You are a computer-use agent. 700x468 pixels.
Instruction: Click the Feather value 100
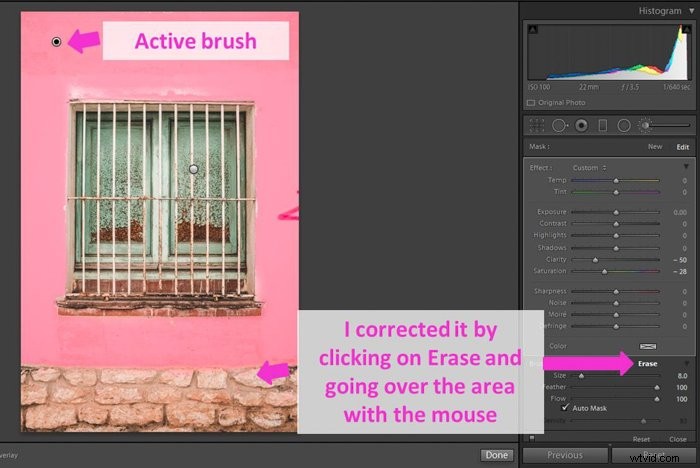(681, 388)
